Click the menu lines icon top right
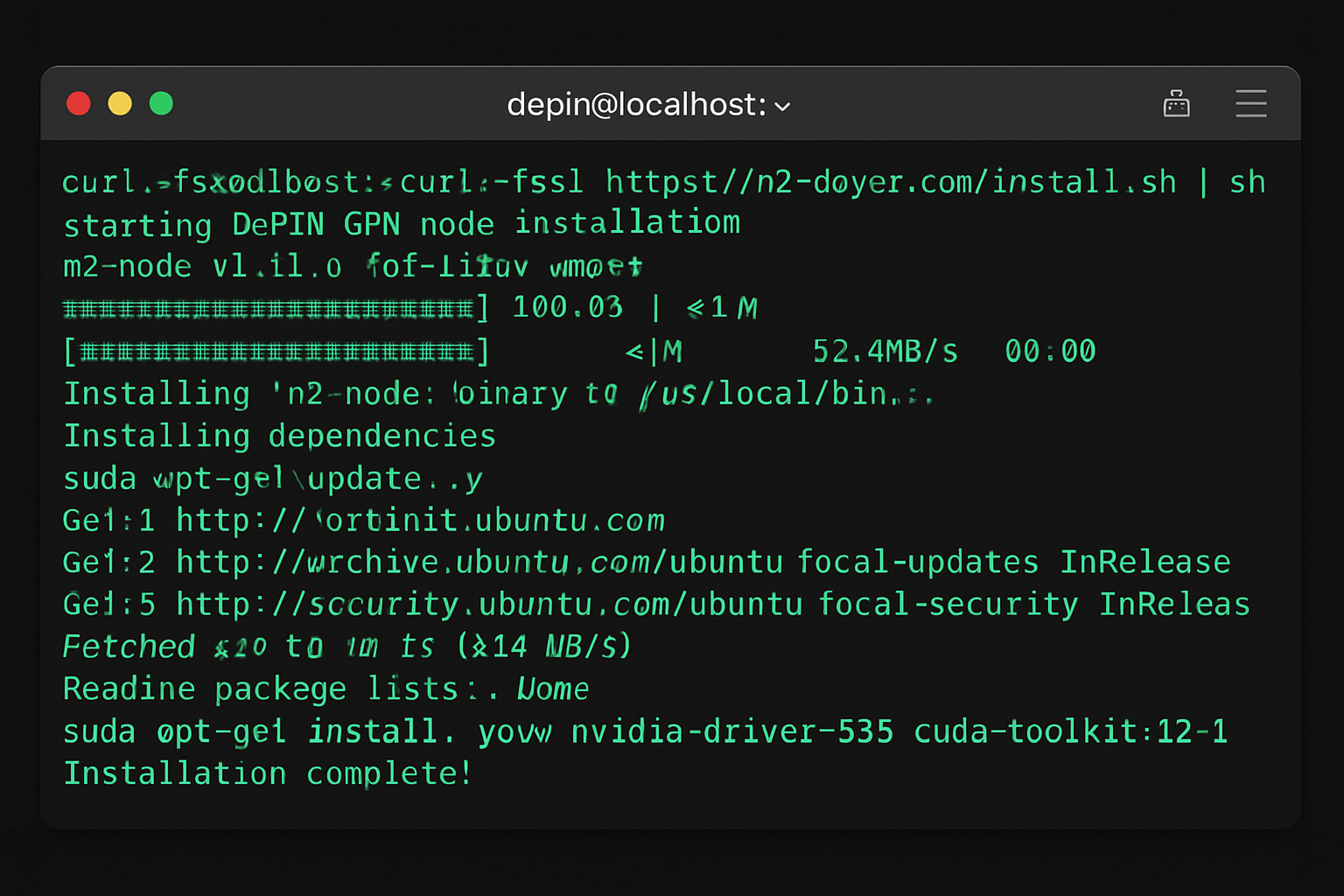Image resolution: width=1344 pixels, height=896 pixels. pyautogui.click(x=1251, y=102)
